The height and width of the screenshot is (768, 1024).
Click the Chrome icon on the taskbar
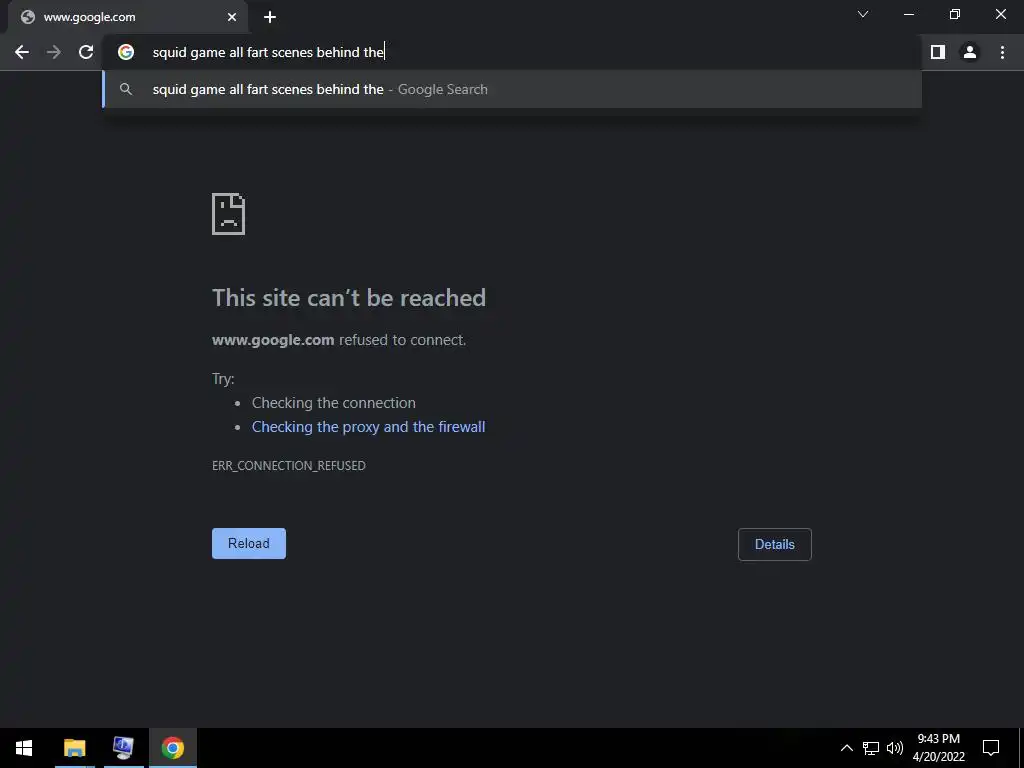click(x=173, y=748)
